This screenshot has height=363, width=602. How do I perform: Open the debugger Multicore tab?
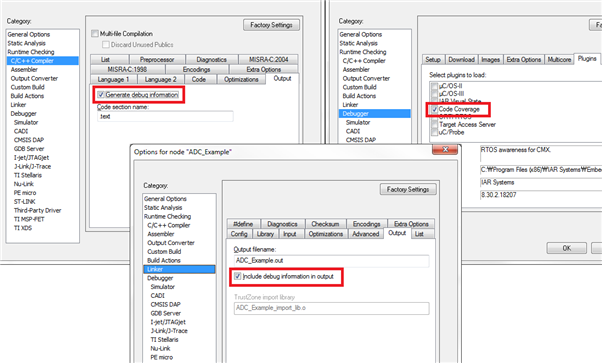coord(559,60)
